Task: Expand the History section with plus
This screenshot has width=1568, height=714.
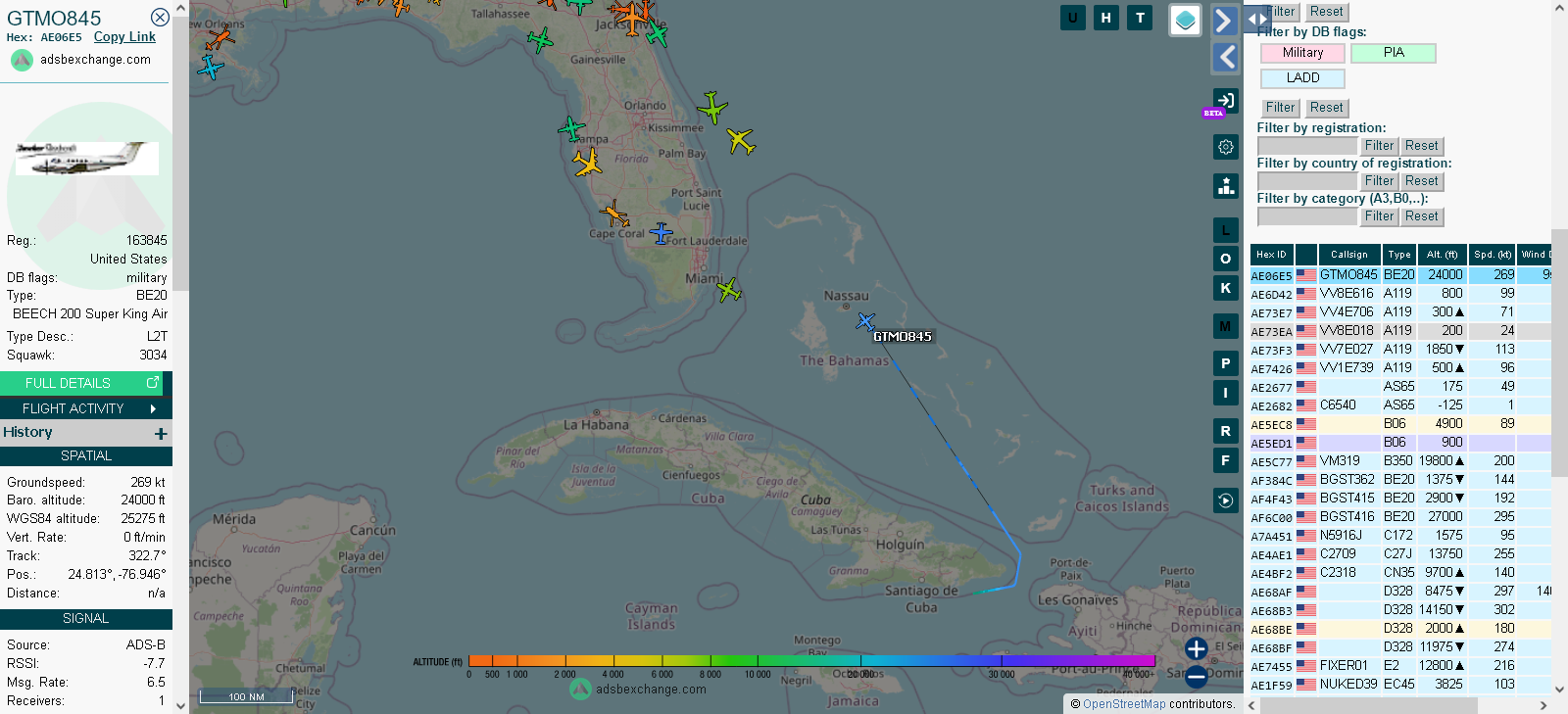Action: tap(161, 433)
